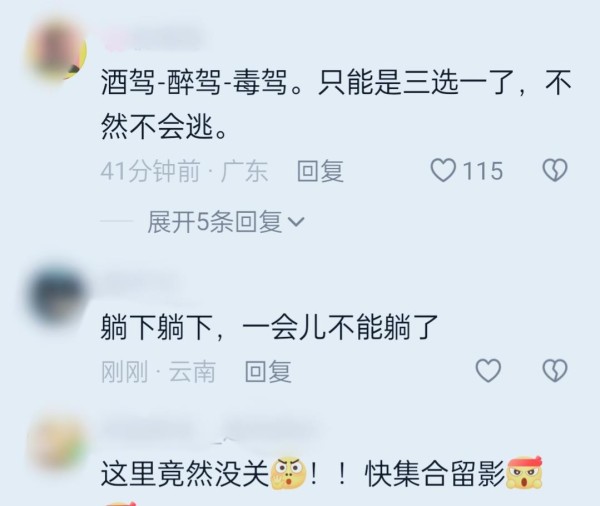This screenshot has height=506, width=600.
Task: Tap the red-headband emoji after 快集合留影
Action: click(524, 472)
